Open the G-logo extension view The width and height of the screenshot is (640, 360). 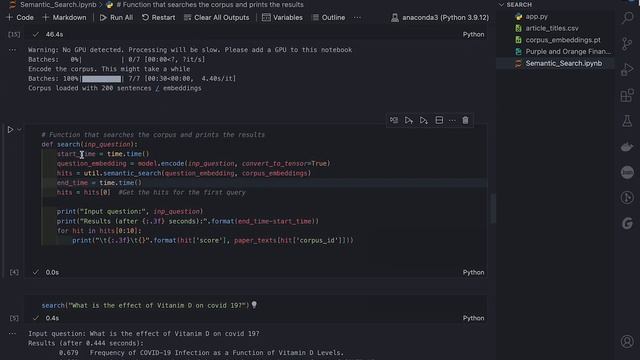627,223
